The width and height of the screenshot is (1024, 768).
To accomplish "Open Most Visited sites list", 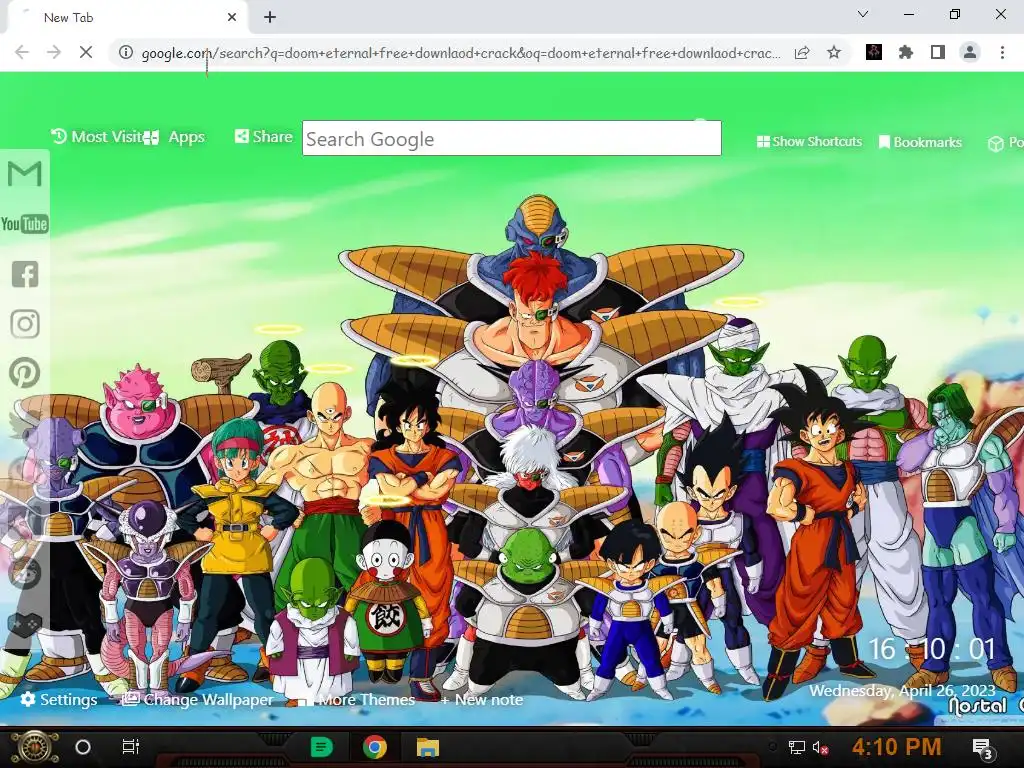I will (x=97, y=136).
